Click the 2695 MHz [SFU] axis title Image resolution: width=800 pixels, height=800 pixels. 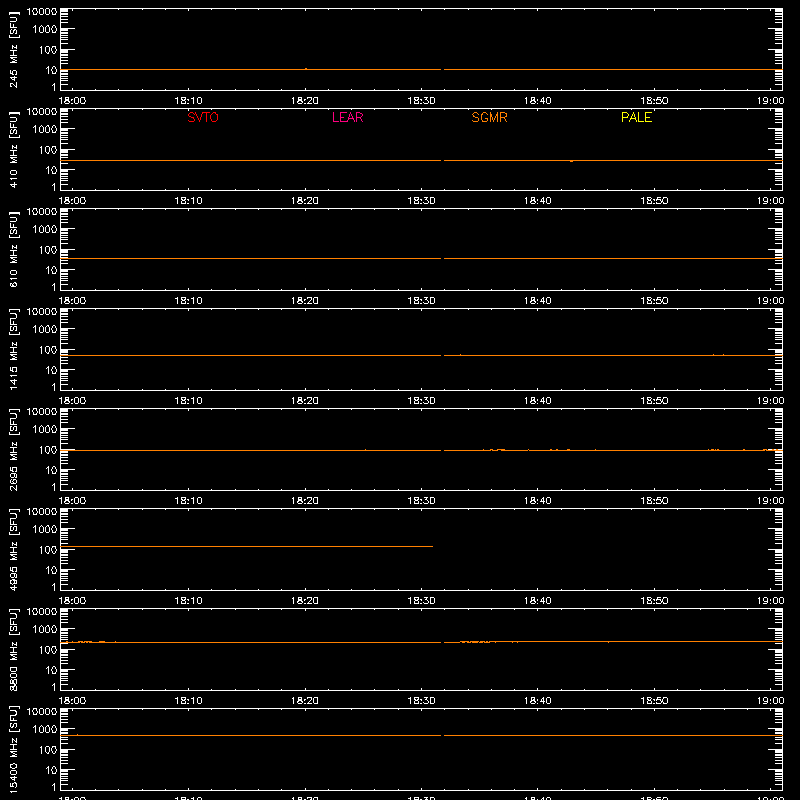(x=13, y=449)
